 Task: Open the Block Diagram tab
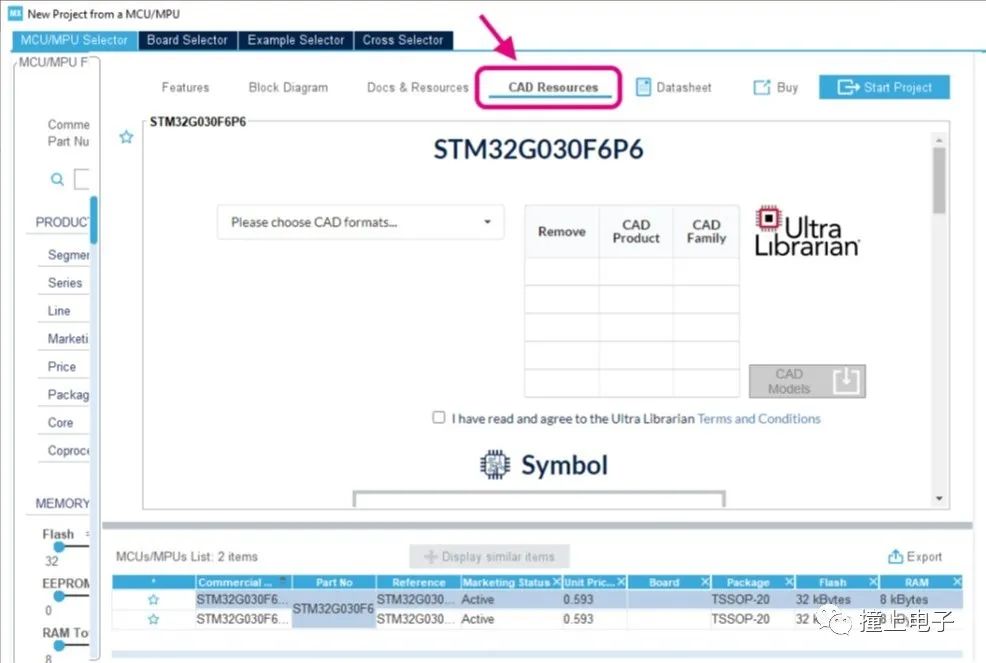pyautogui.click(x=288, y=87)
